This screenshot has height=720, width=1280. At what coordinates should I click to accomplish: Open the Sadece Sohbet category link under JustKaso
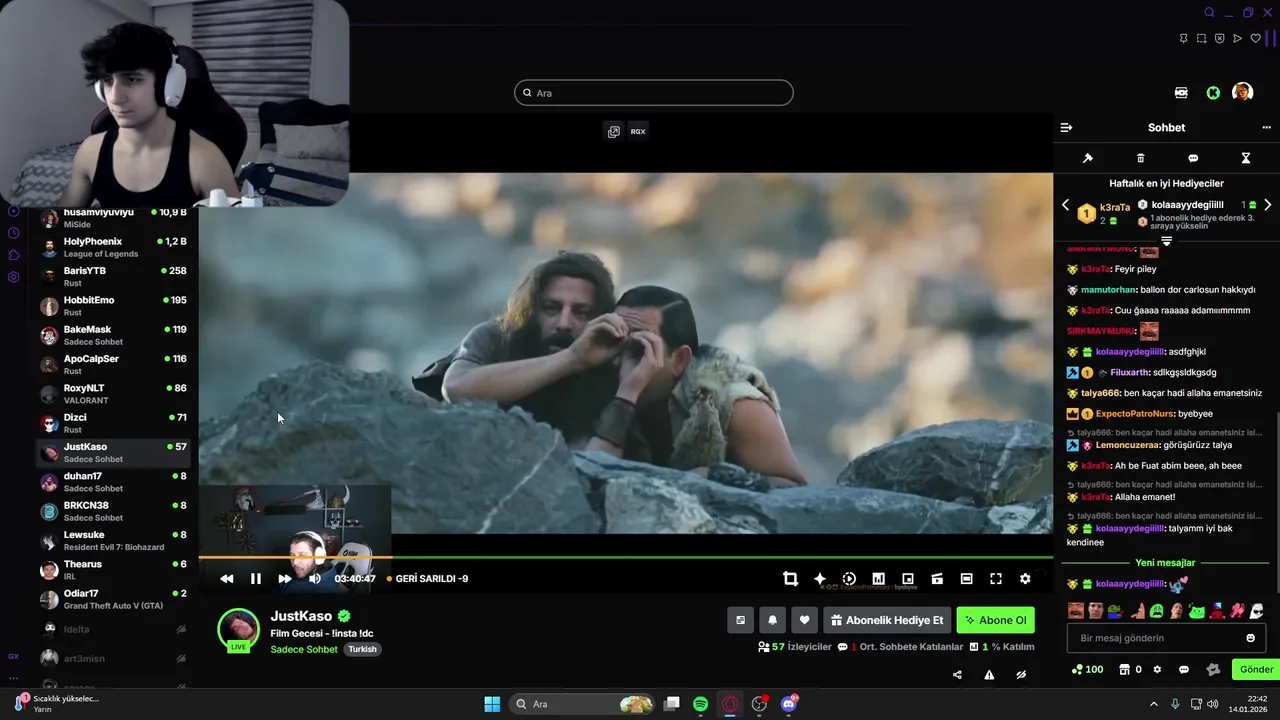click(x=304, y=649)
